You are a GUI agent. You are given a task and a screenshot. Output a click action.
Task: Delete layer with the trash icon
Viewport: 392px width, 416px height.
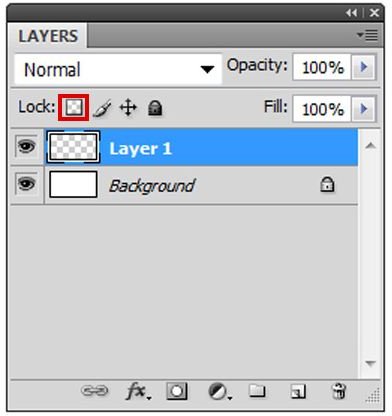[339, 391]
